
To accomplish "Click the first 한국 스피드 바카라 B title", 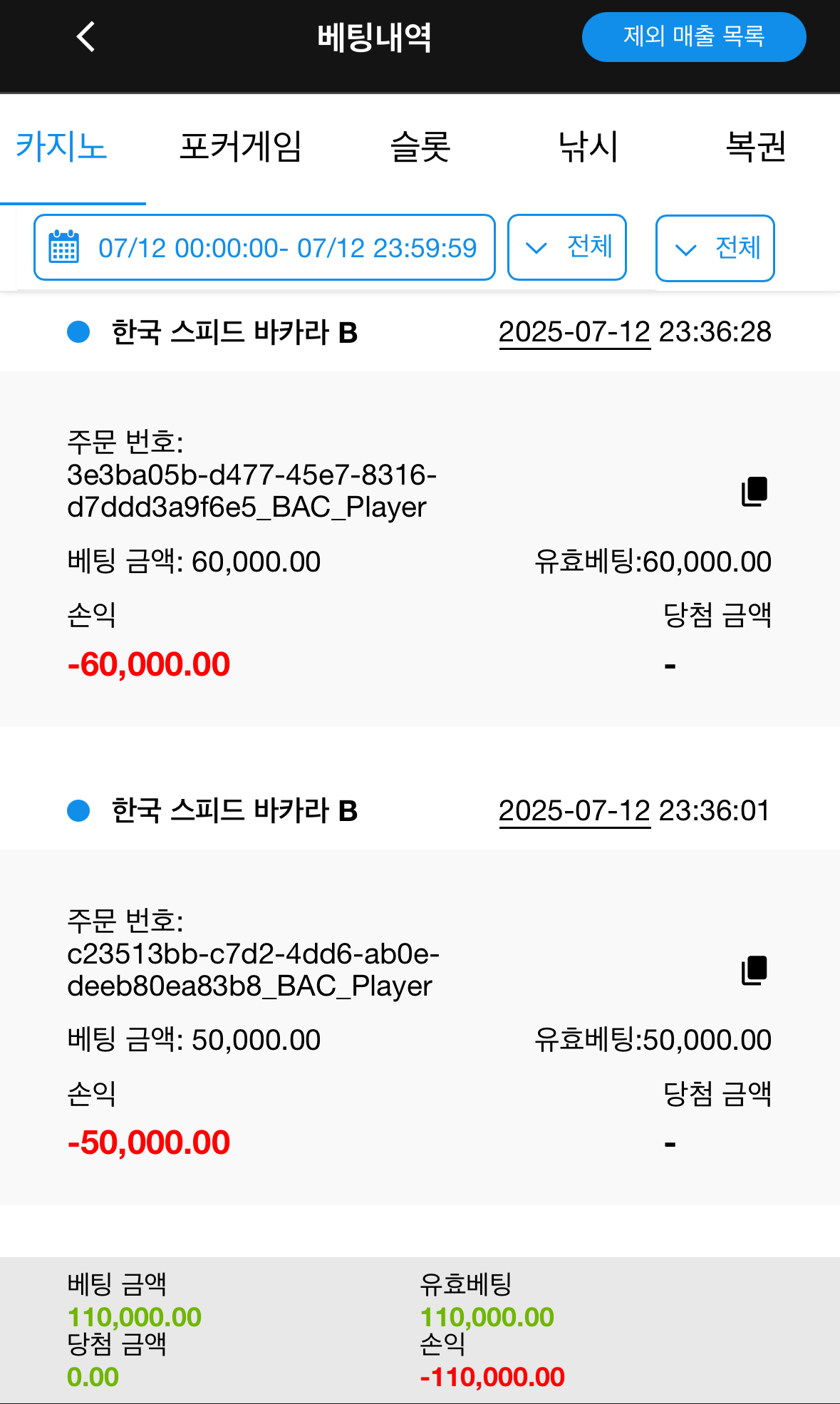I will 234,333.
